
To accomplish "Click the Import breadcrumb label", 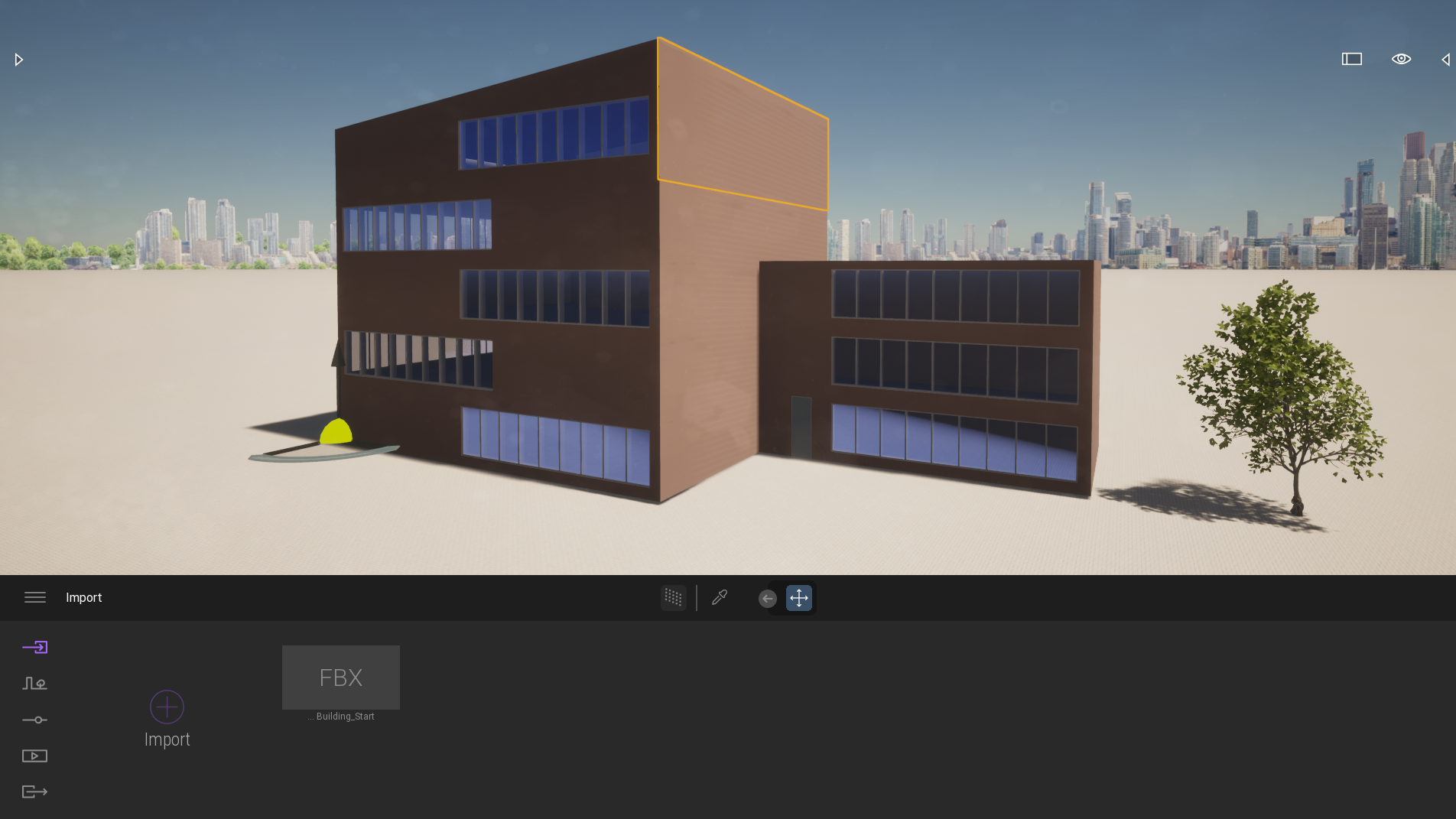I will pos(83,597).
